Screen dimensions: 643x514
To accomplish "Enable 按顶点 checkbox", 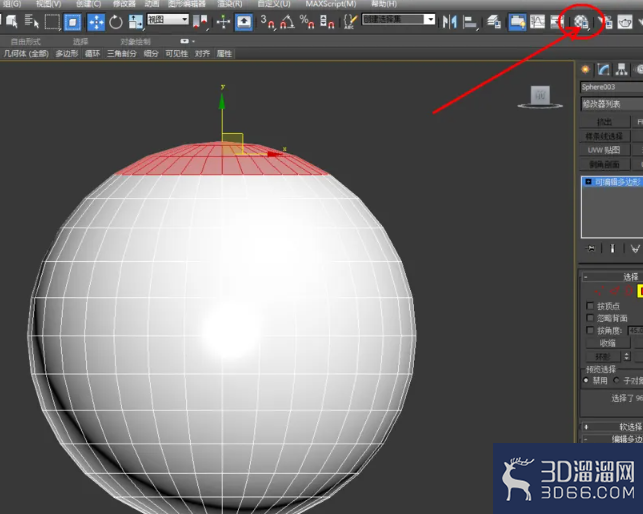I will tap(590, 306).
